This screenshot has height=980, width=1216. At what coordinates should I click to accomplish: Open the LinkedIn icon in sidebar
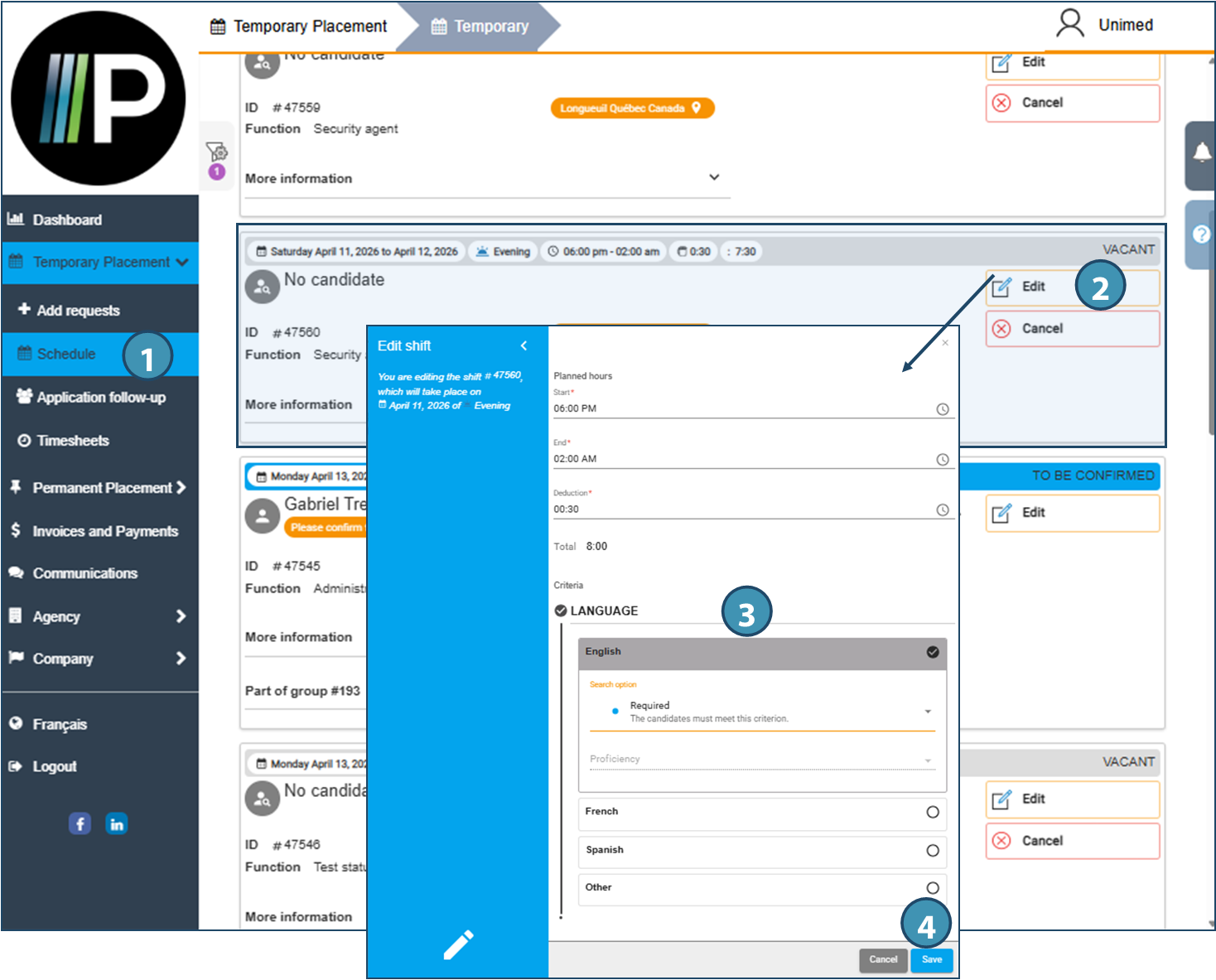point(117,823)
